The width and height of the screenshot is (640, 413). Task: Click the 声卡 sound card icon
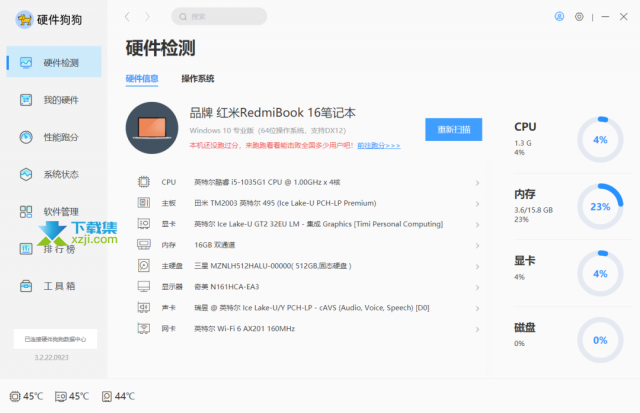point(144,307)
